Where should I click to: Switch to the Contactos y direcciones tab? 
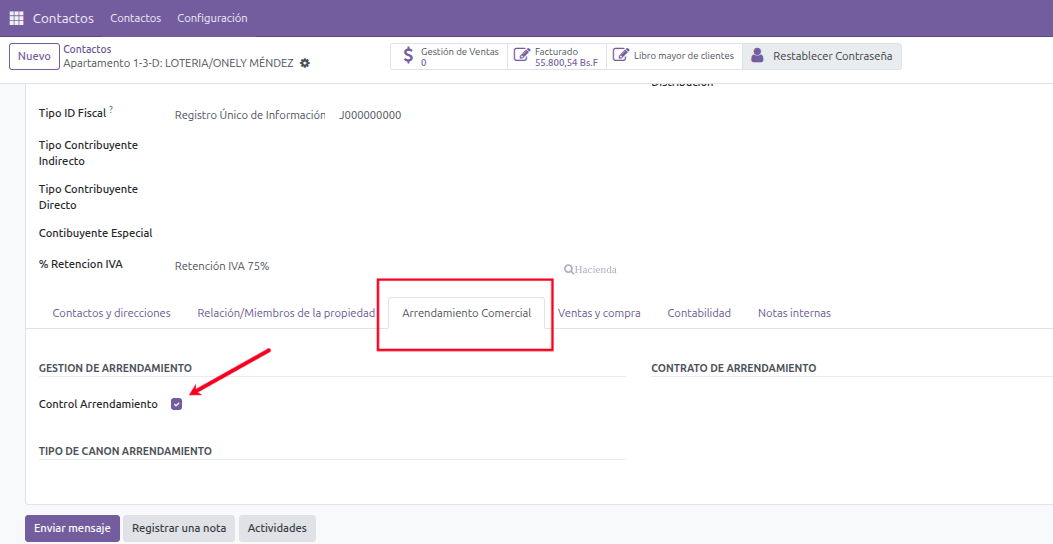coord(111,313)
